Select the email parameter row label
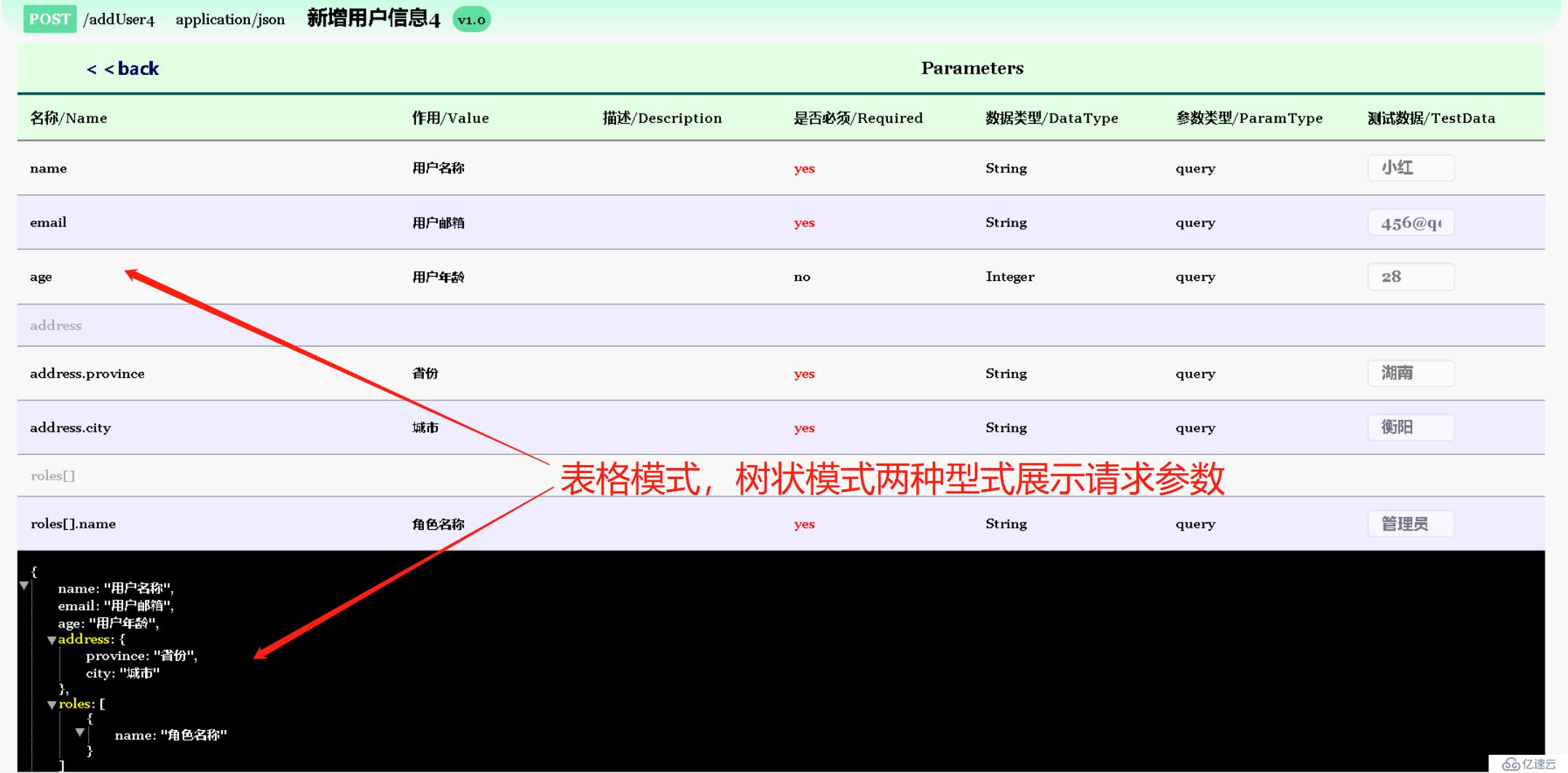Image resolution: width=1568 pixels, height=773 pixels. click(x=48, y=223)
